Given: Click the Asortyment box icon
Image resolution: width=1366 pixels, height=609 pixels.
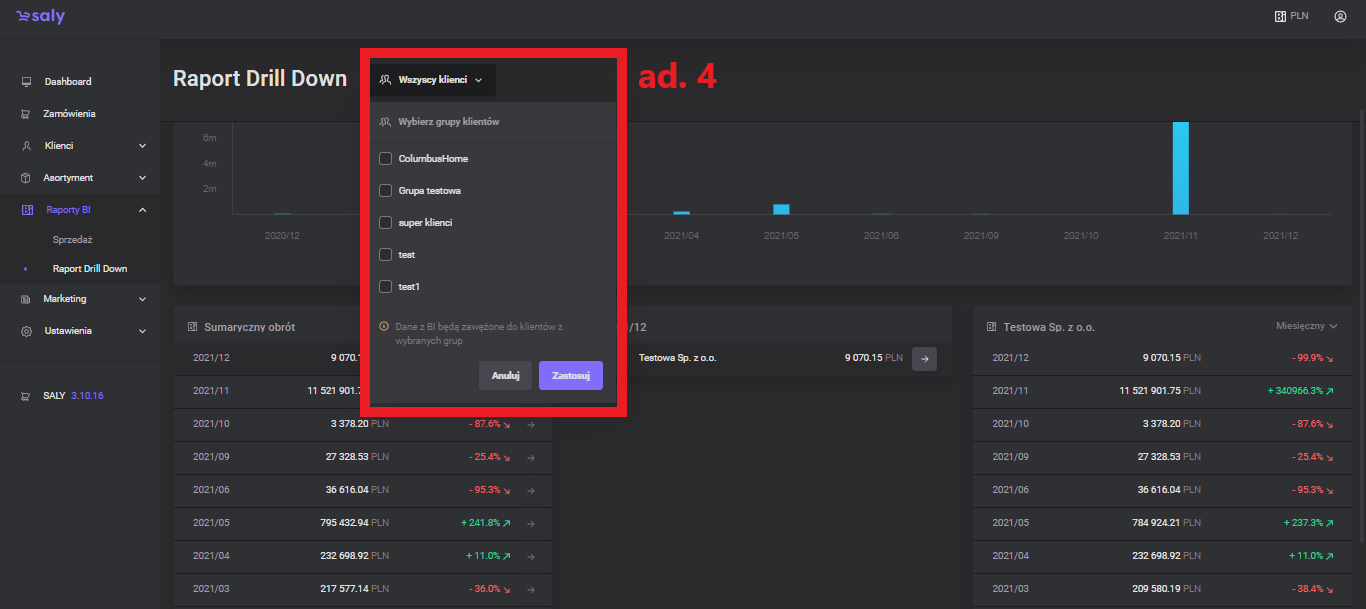Looking at the screenshot, I should pos(26,178).
